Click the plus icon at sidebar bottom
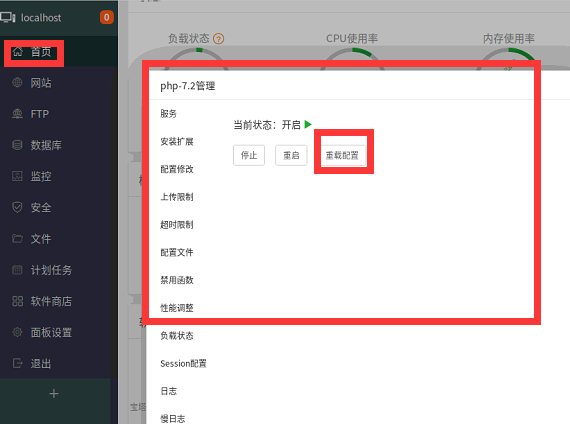 54,394
